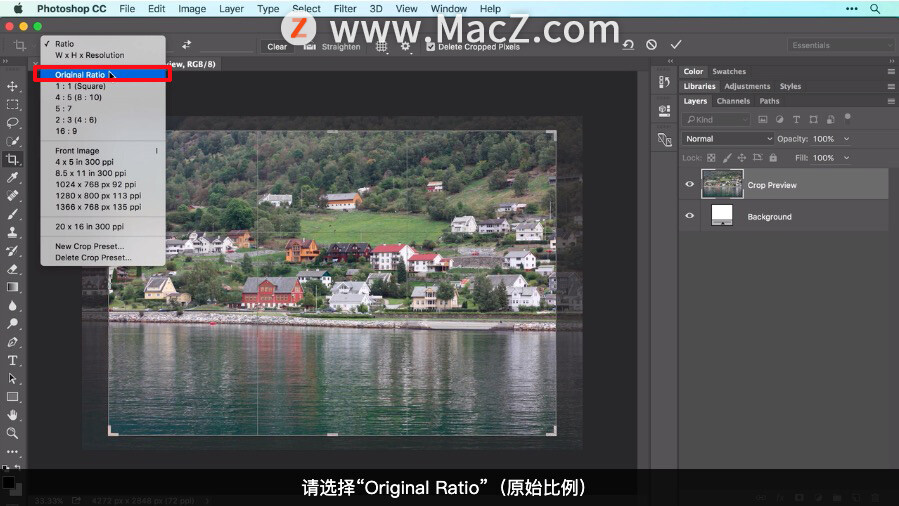Image resolution: width=899 pixels, height=506 pixels.
Task: Select the Eyedropper tool
Action: (x=12, y=178)
